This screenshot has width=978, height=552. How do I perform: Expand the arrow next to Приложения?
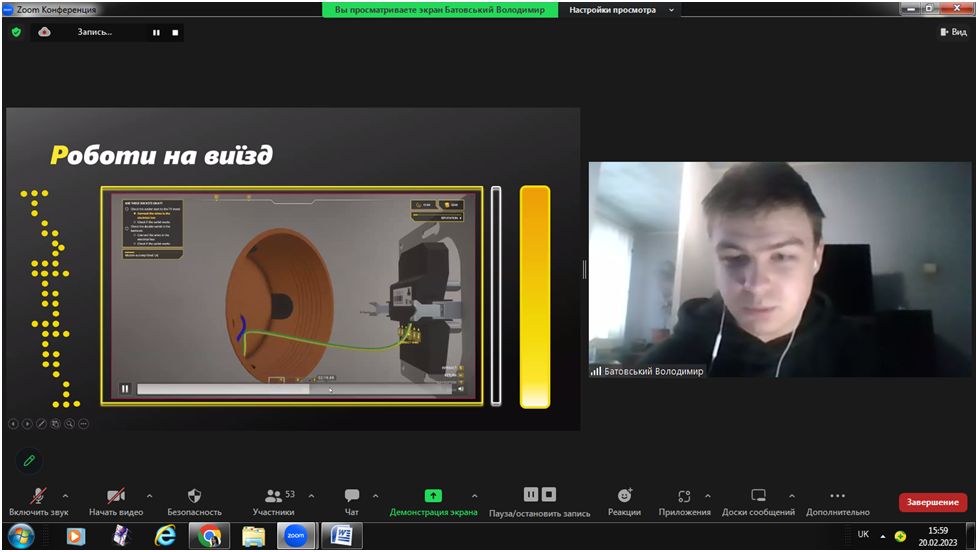coord(708,496)
